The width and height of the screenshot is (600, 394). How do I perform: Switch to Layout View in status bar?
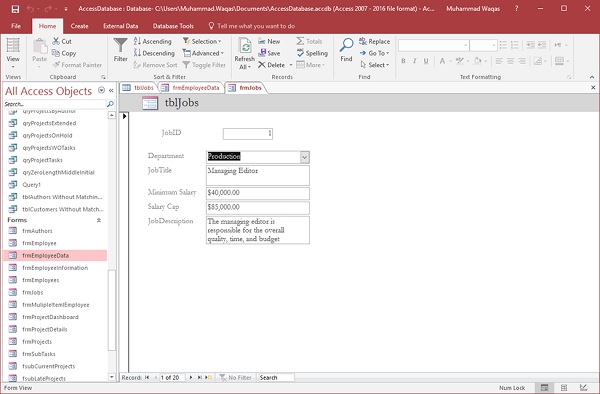pyautogui.click(x=564, y=387)
